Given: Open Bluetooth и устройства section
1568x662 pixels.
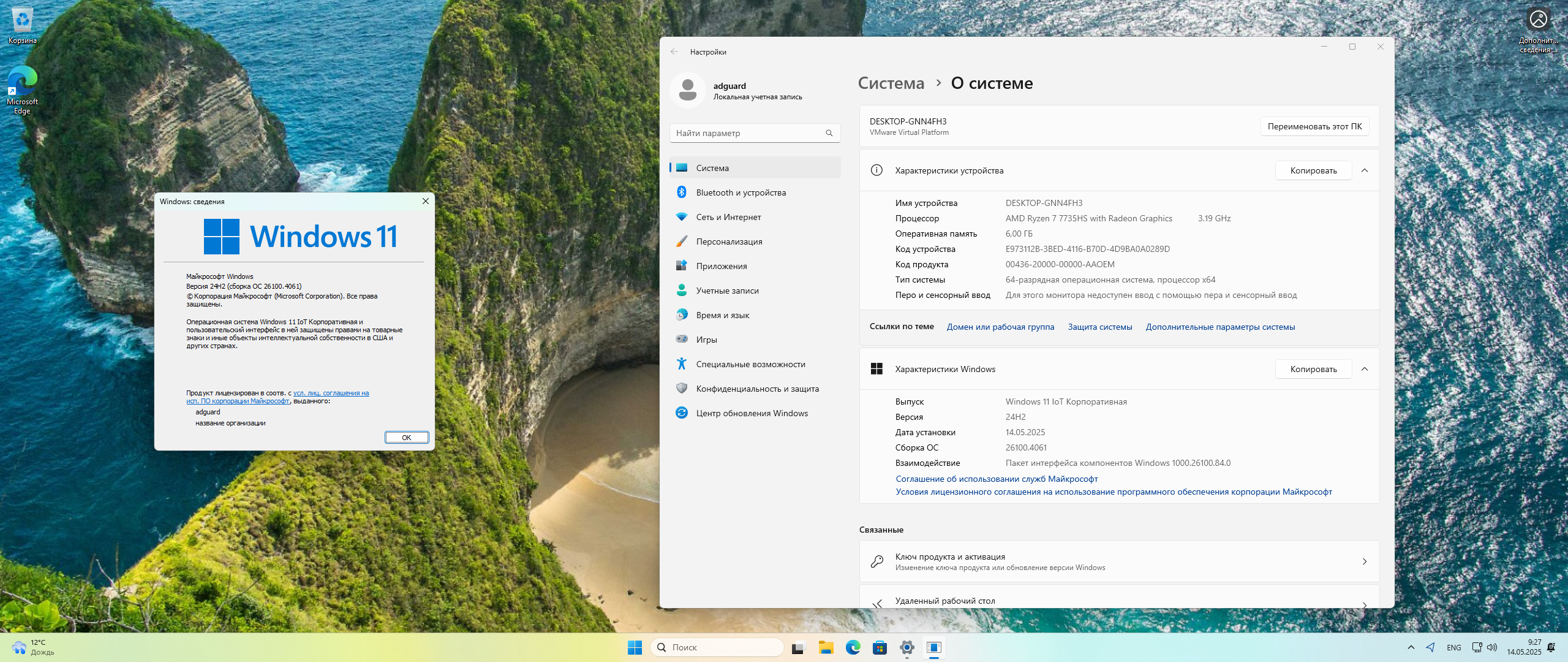Looking at the screenshot, I should (755, 192).
